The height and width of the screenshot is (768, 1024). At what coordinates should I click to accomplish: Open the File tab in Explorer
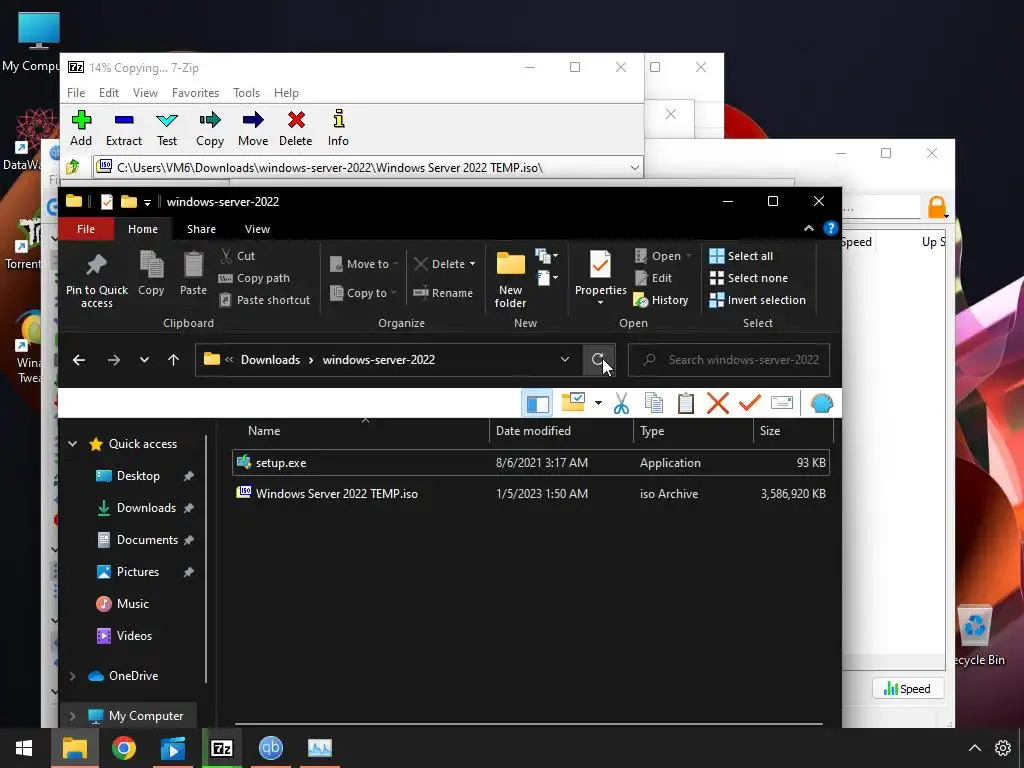(x=86, y=229)
